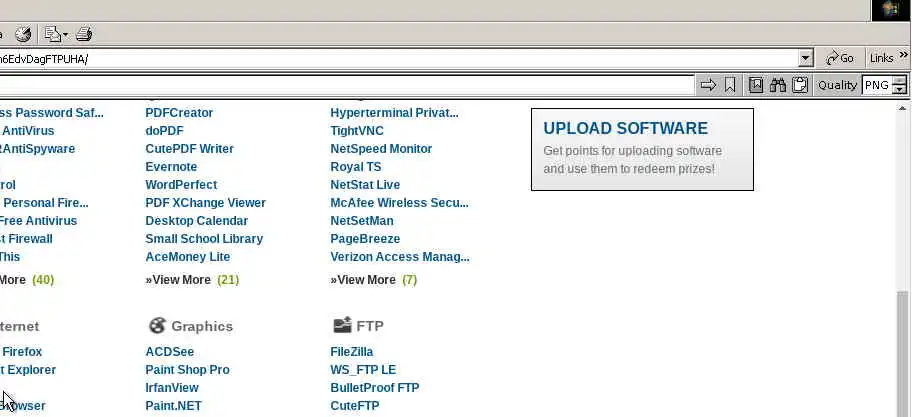Open the McAfee Wireless Secu... link
This screenshot has width=912, height=417.
click(x=399, y=203)
